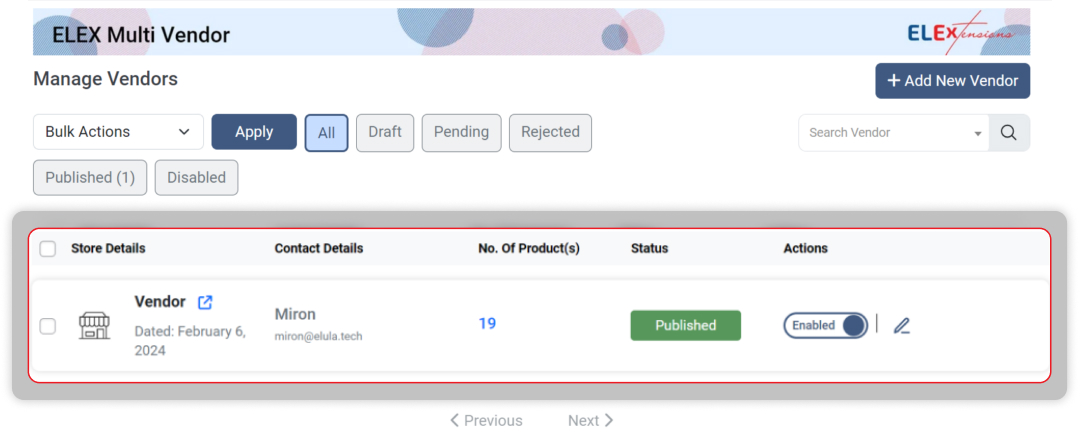Open the 19 products count link
Viewport: 1080px width, 443px height.
tap(487, 323)
